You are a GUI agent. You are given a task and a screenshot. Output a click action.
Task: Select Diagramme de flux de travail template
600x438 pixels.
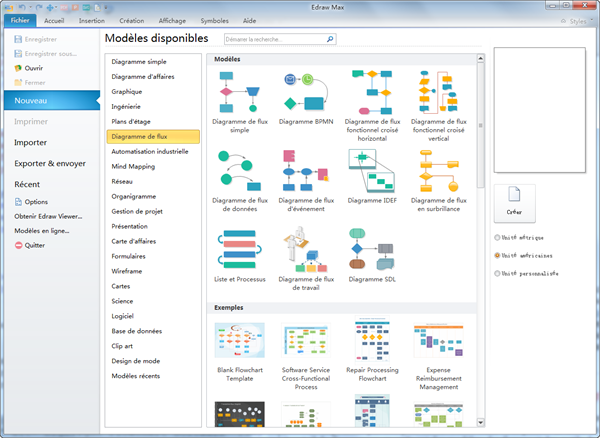click(306, 259)
